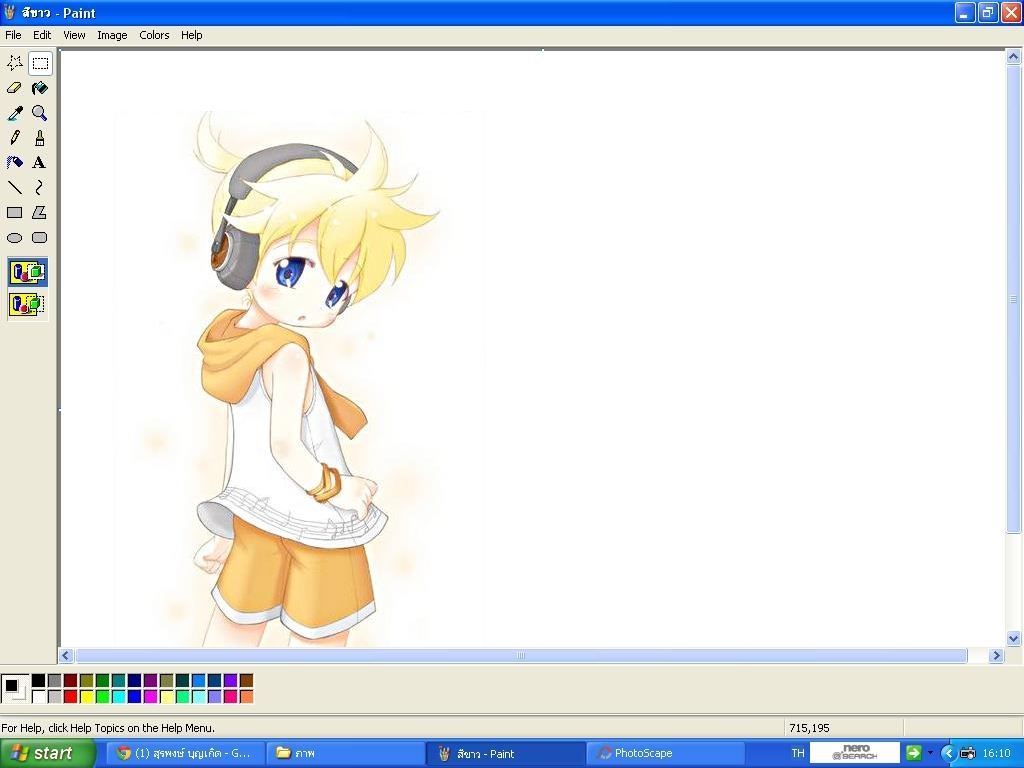The height and width of the screenshot is (768, 1024).
Task: Click the status bar help message text
Action: coord(108,728)
